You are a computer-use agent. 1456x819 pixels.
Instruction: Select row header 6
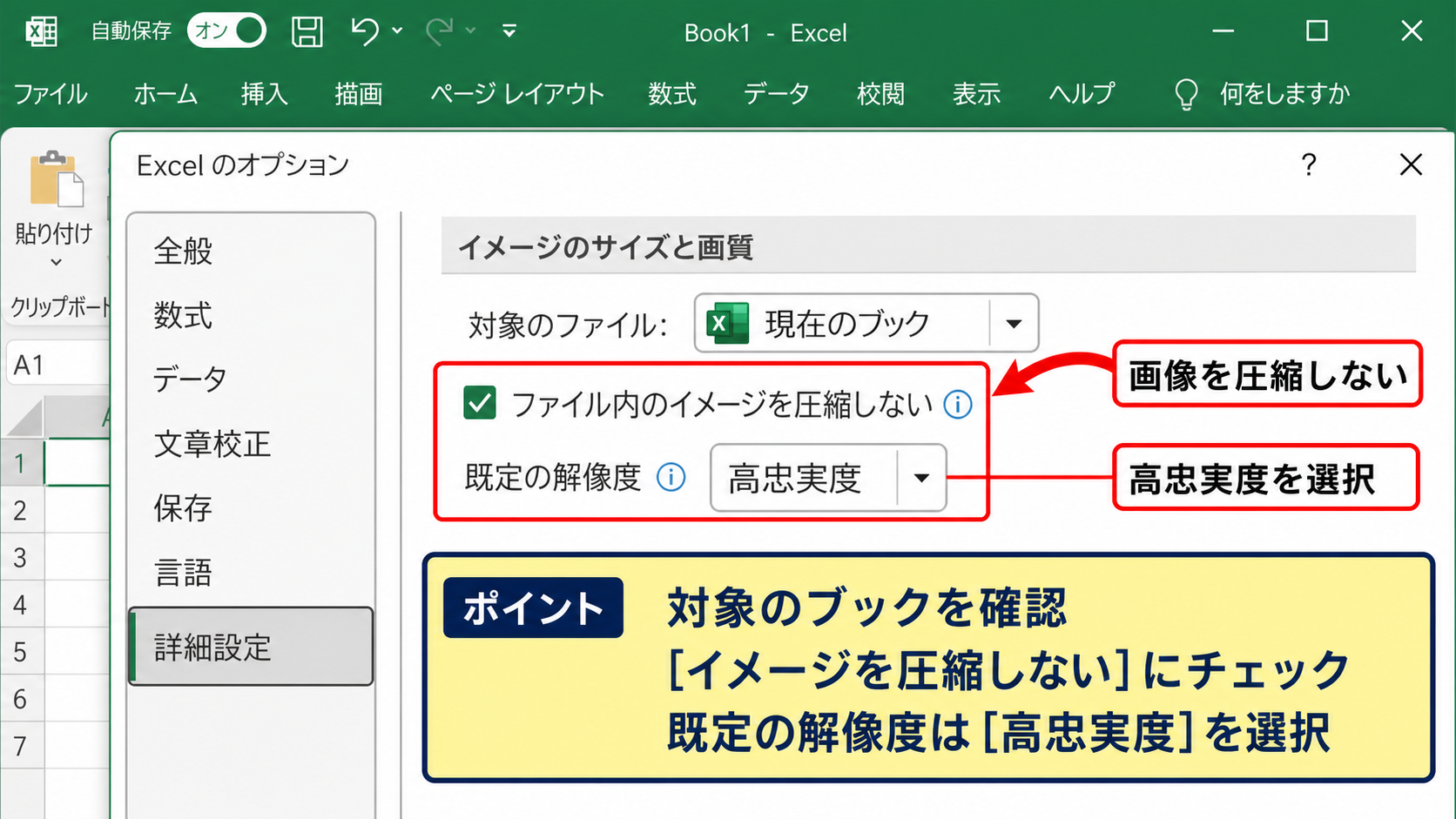pyautogui.click(x=21, y=698)
